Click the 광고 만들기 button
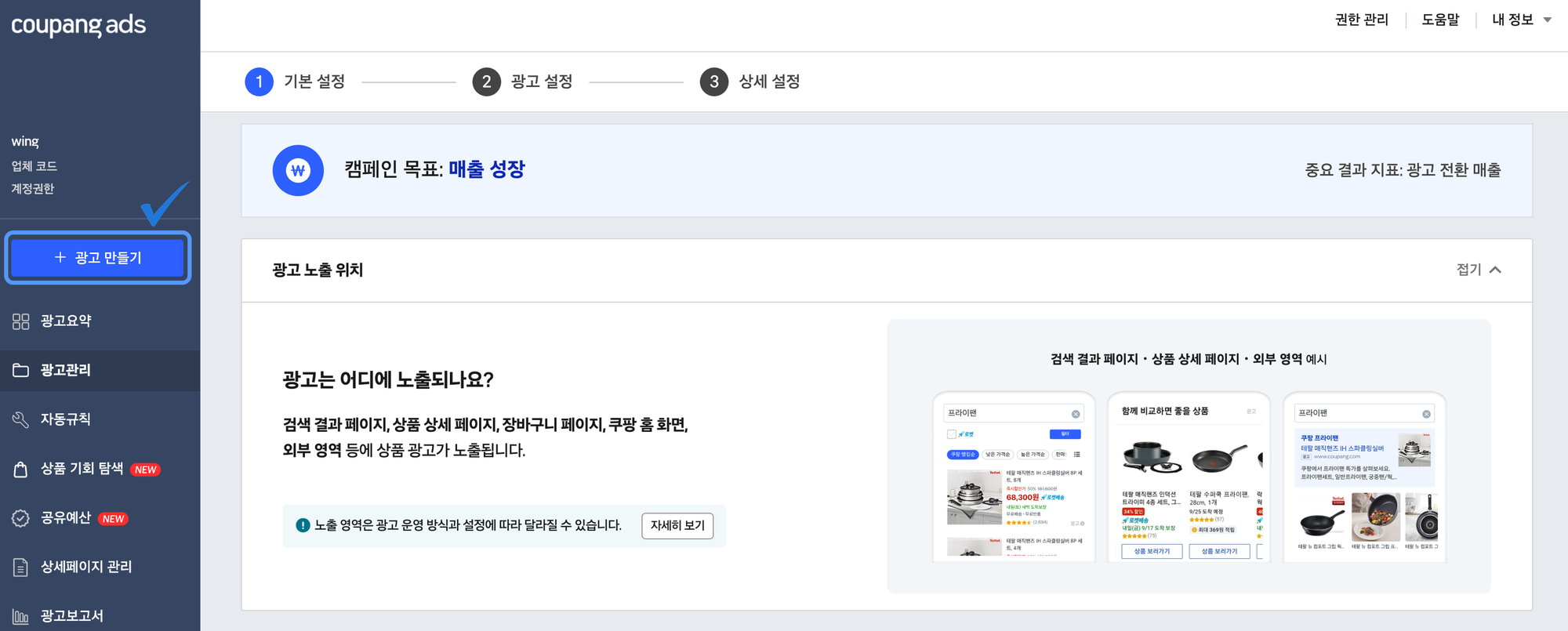1568x631 pixels. (98, 257)
